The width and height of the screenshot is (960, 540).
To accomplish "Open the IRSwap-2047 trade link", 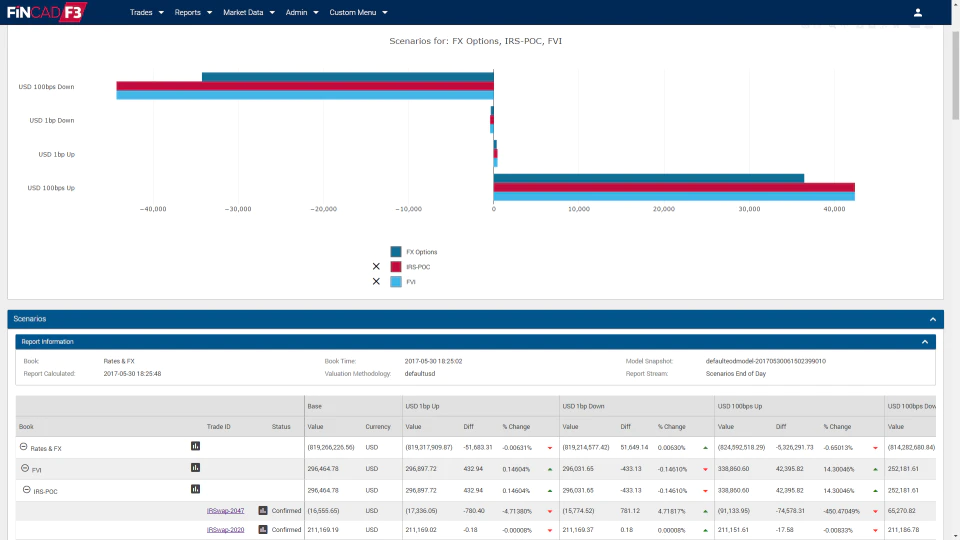I will 225,511.
